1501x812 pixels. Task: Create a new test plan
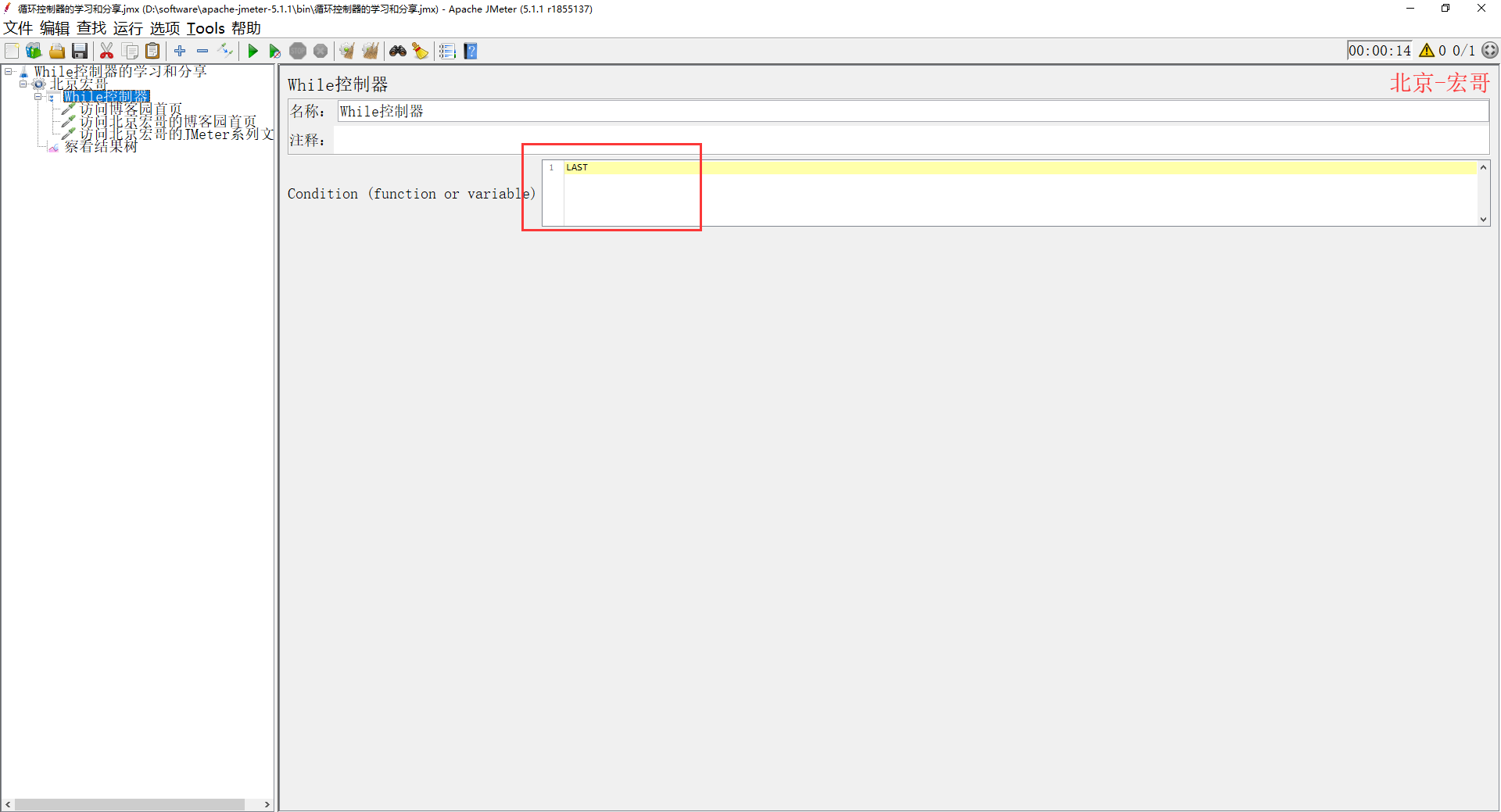point(12,51)
